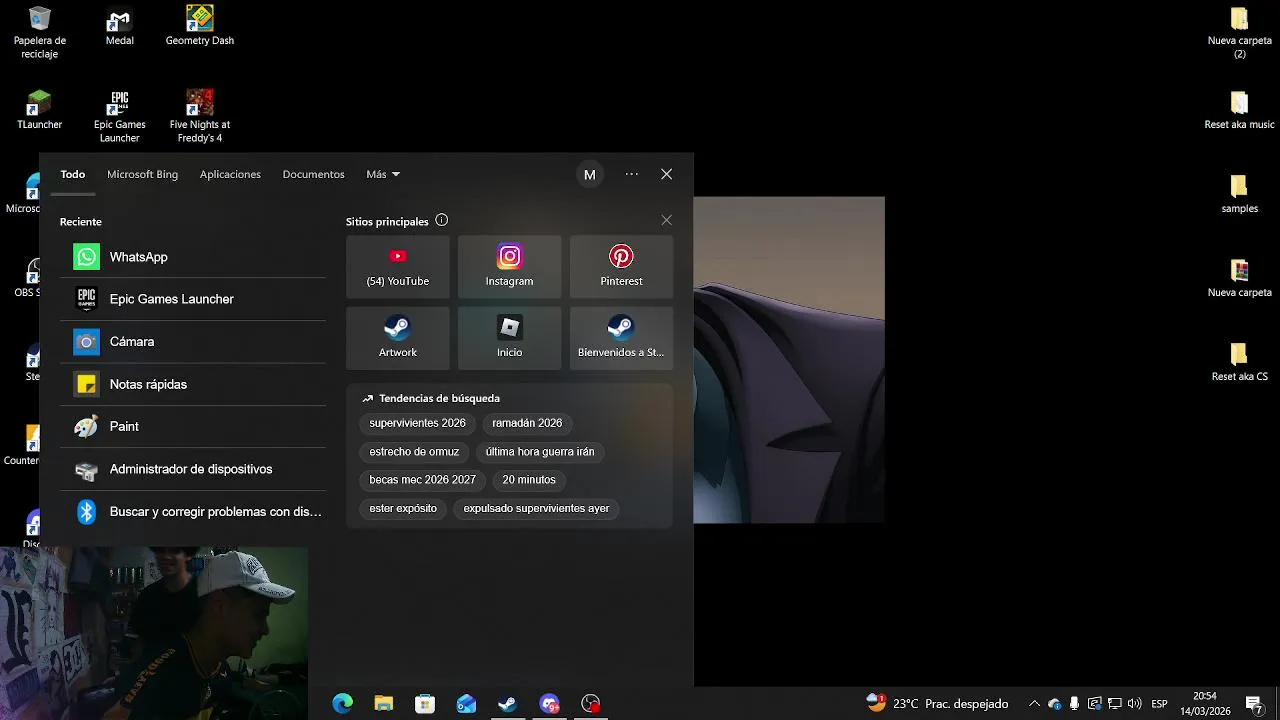Image resolution: width=1280 pixels, height=720 pixels.
Task: Launch Paint from recent apps
Action: pyautogui.click(x=193, y=426)
